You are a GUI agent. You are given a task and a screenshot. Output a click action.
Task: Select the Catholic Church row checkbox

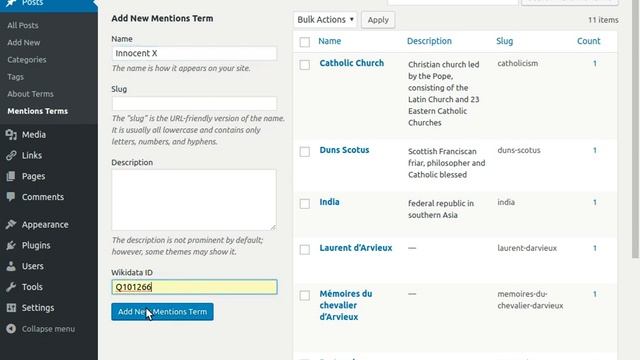click(x=304, y=65)
